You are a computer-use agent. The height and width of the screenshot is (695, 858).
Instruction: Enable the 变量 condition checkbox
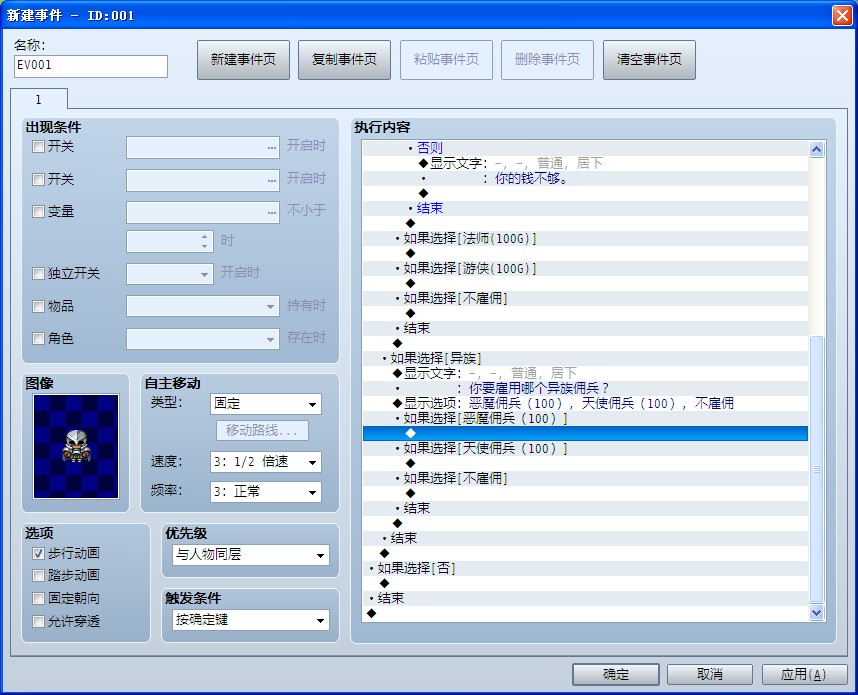(38, 212)
